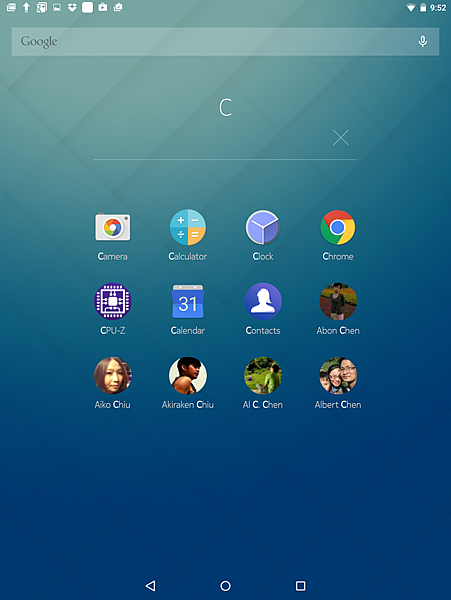Open Abon Chen contact photo
Viewport: 451px width, 600px height.
(338, 302)
